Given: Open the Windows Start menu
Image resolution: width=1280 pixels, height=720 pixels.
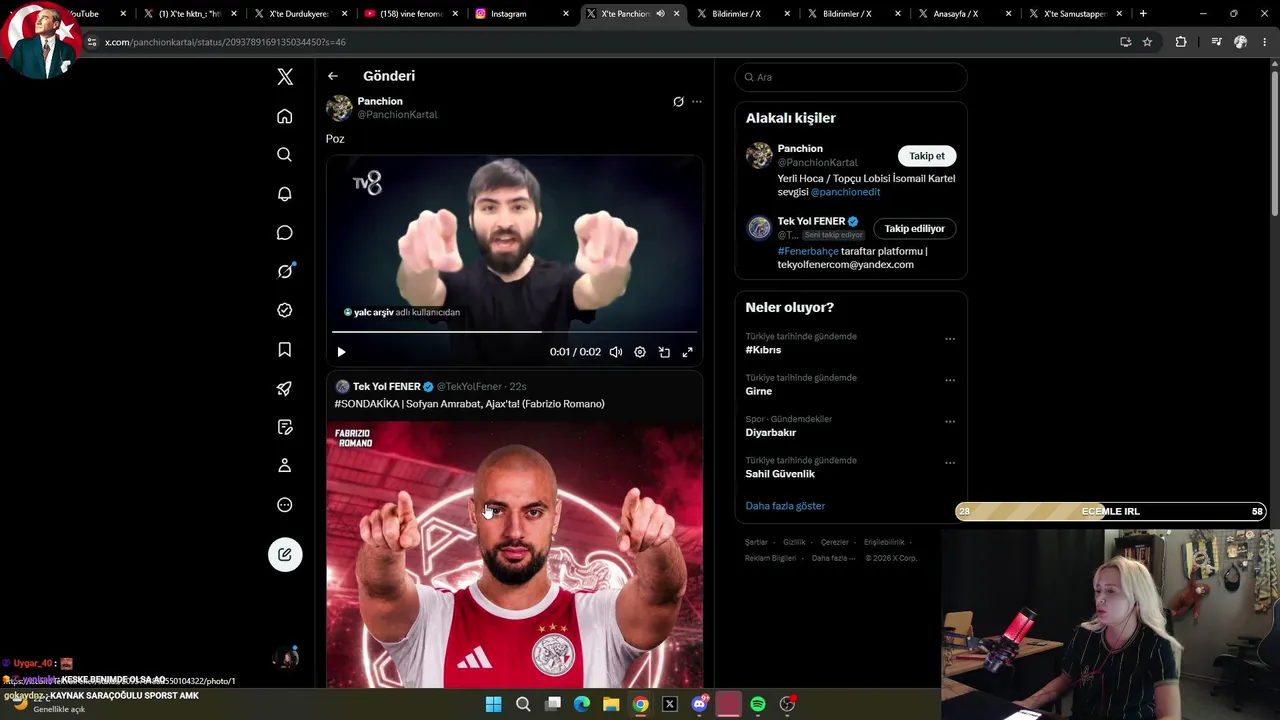Looking at the screenshot, I should coord(493,704).
